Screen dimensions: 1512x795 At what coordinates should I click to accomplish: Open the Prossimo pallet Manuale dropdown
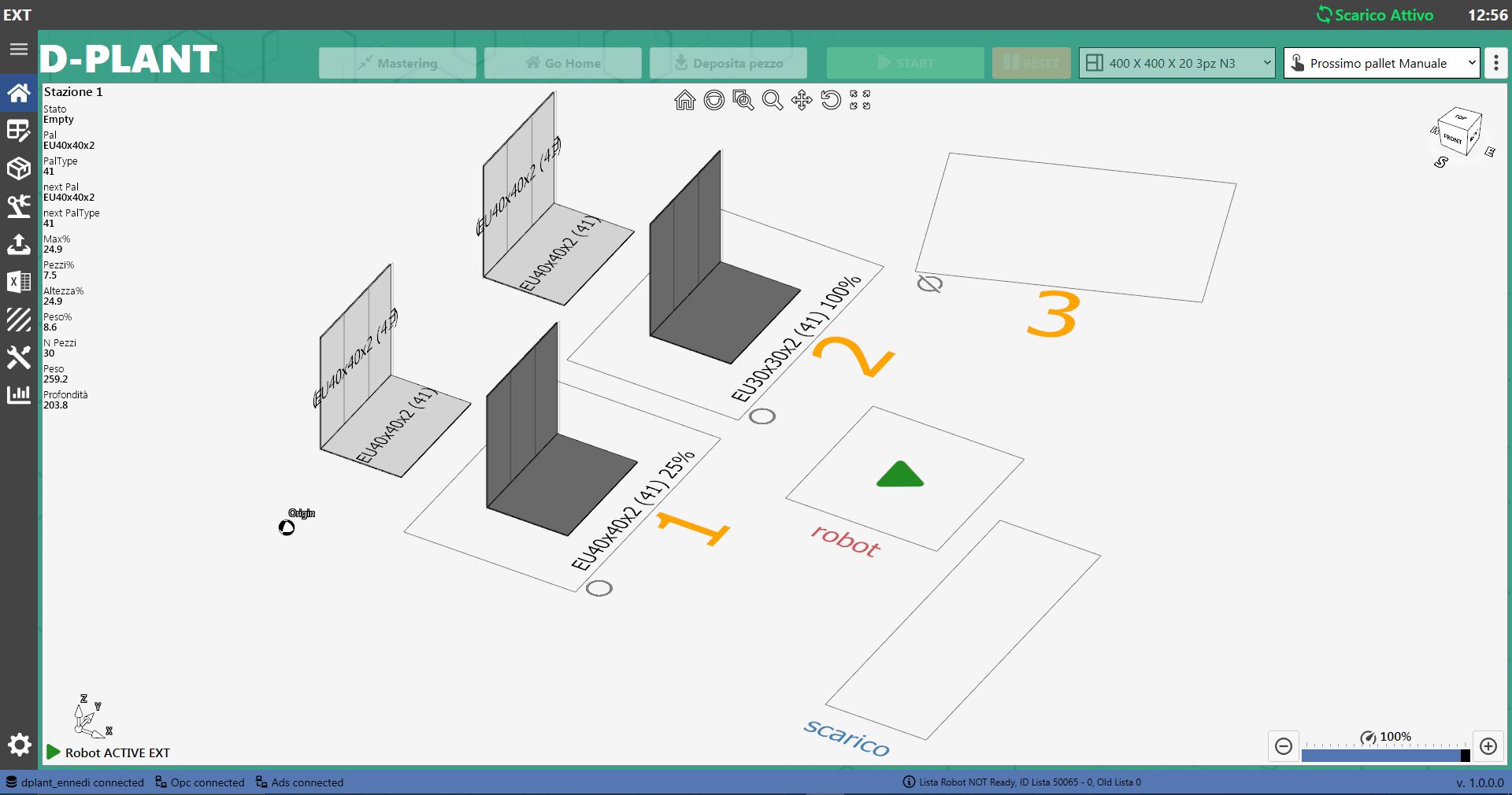[x=1382, y=63]
